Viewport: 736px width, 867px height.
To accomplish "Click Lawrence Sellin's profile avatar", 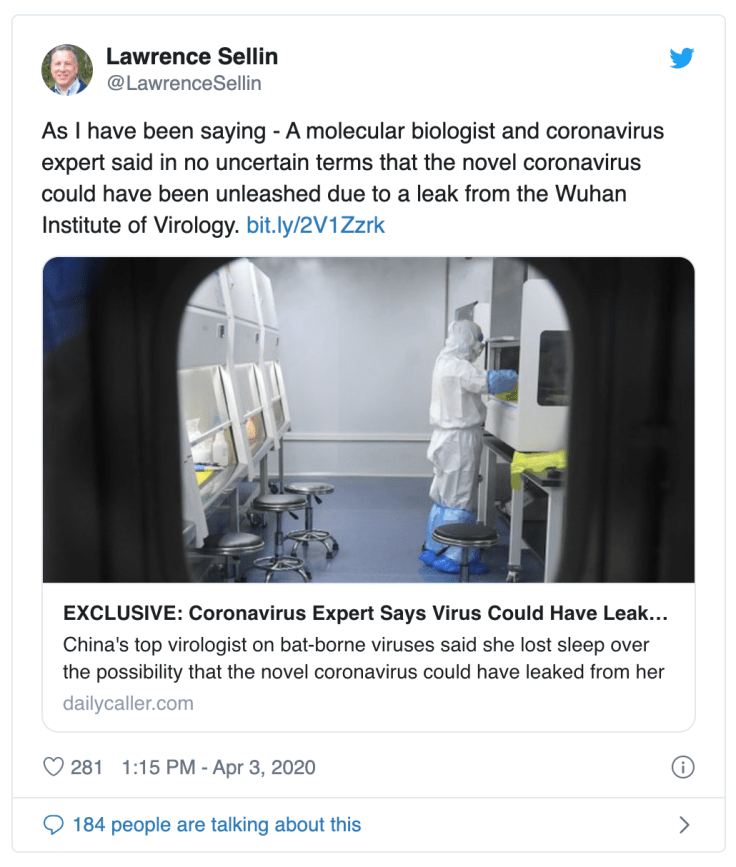I will coord(65,69).
